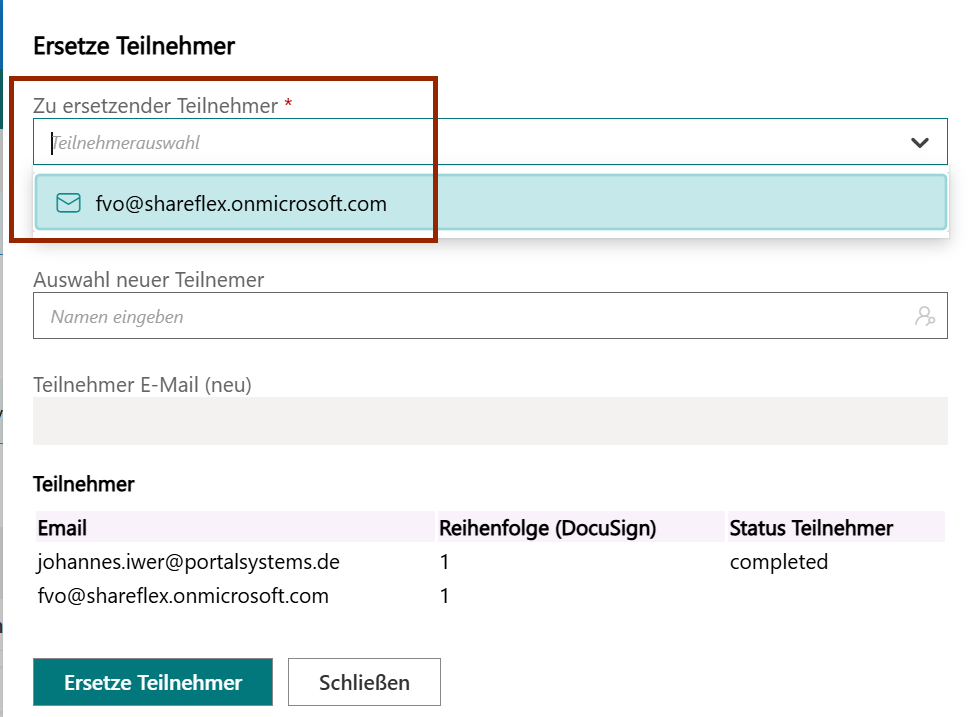Screen dimensions: 971x717
Task: Click the Status Teilnehmer column header
Action: point(811,528)
